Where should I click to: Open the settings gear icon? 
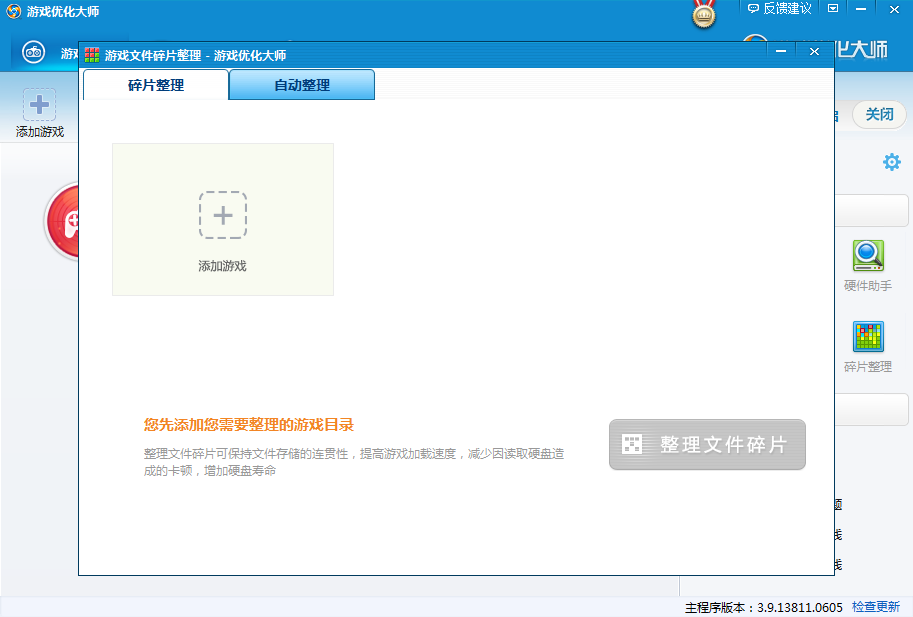pos(891,162)
